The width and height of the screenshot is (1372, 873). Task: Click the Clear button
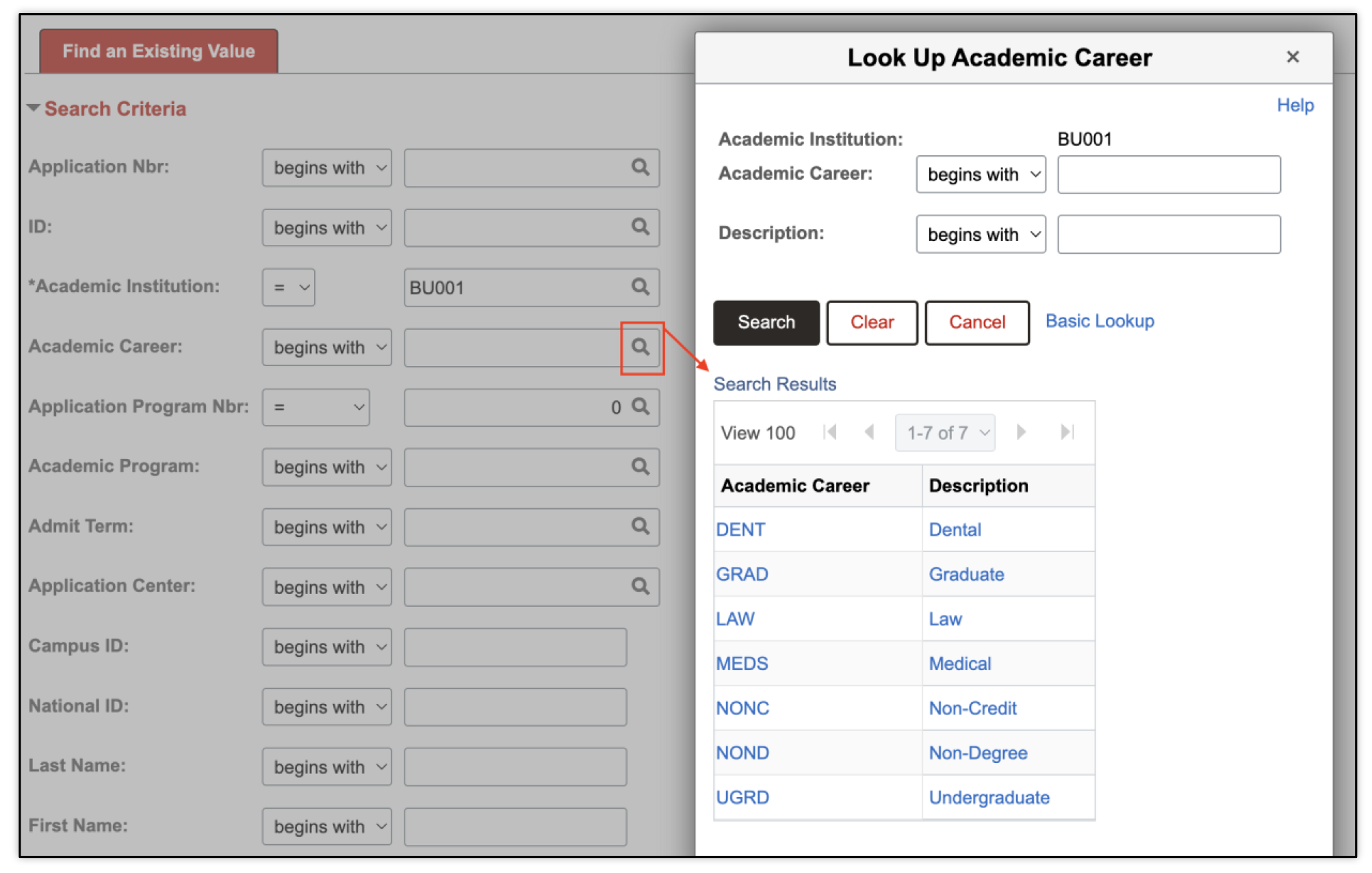(x=872, y=322)
